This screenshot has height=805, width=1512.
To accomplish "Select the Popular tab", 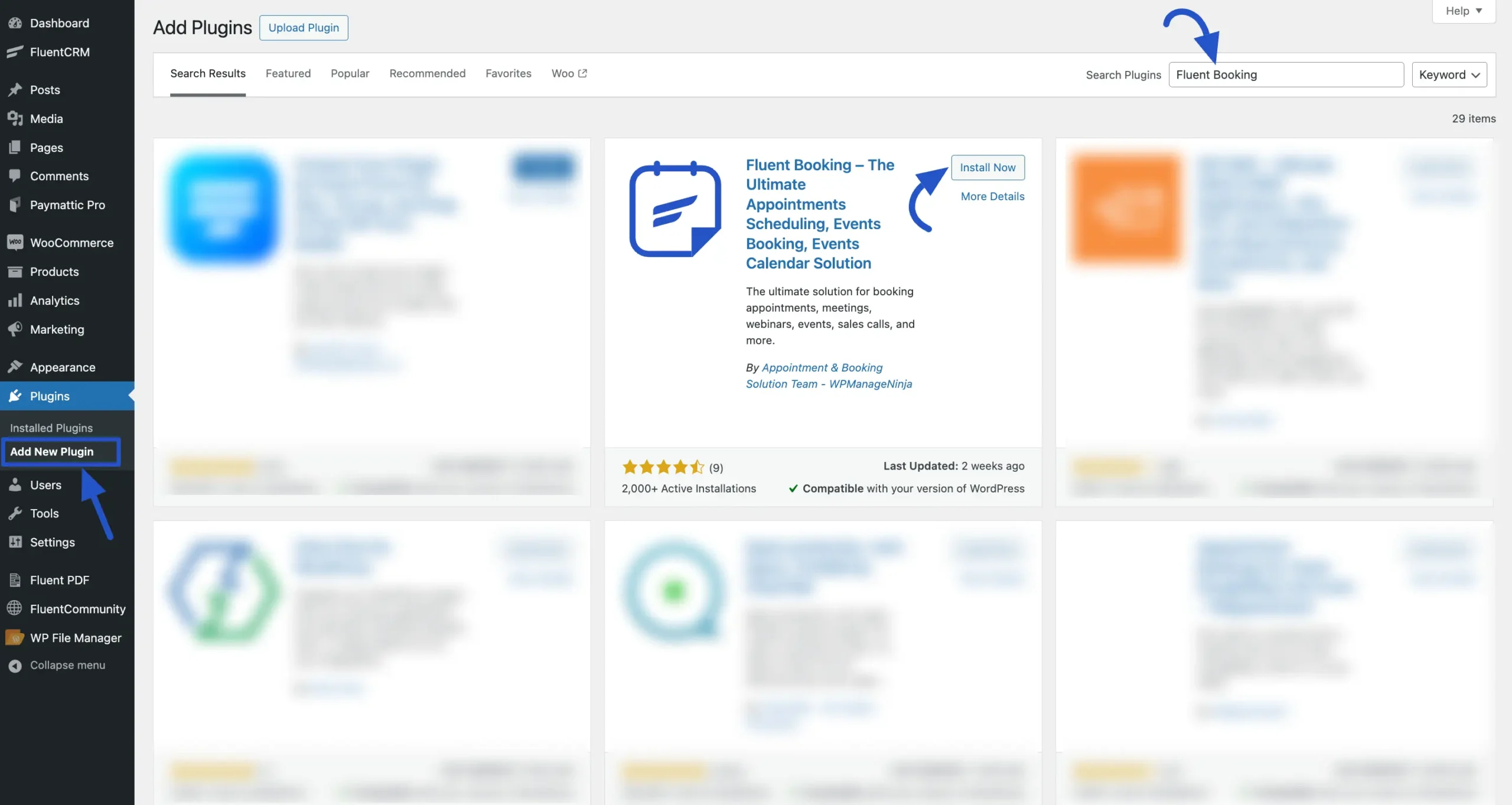I will click(x=350, y=73).
